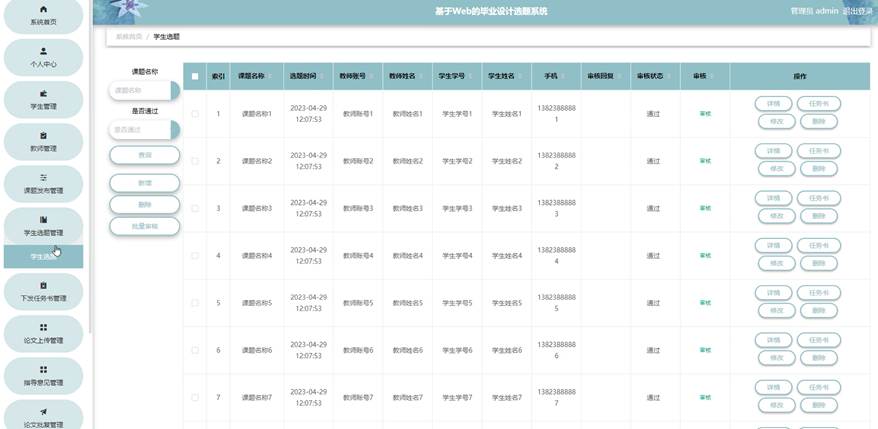Click the 查询 search button
Viewport: 878px width, 429px height.
[144, 155]
